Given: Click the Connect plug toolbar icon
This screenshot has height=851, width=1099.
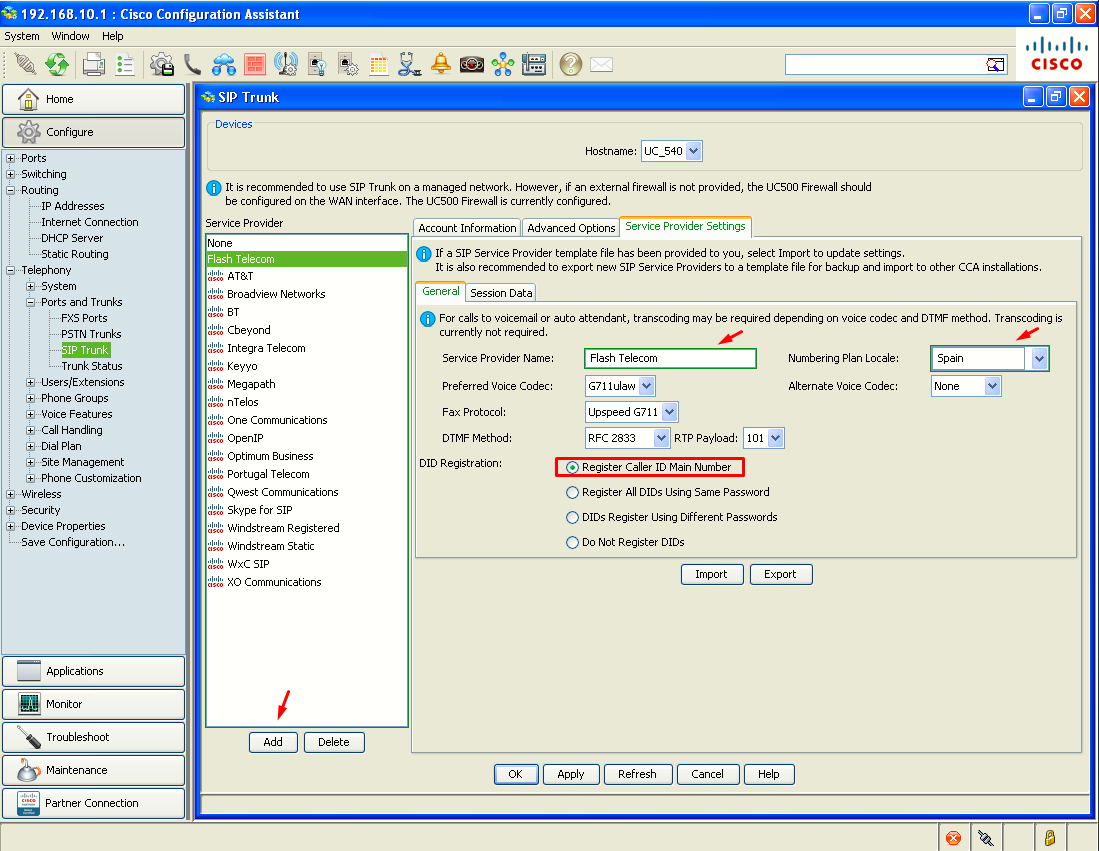Looking at the screenshot, I should [x=25, y=64].
